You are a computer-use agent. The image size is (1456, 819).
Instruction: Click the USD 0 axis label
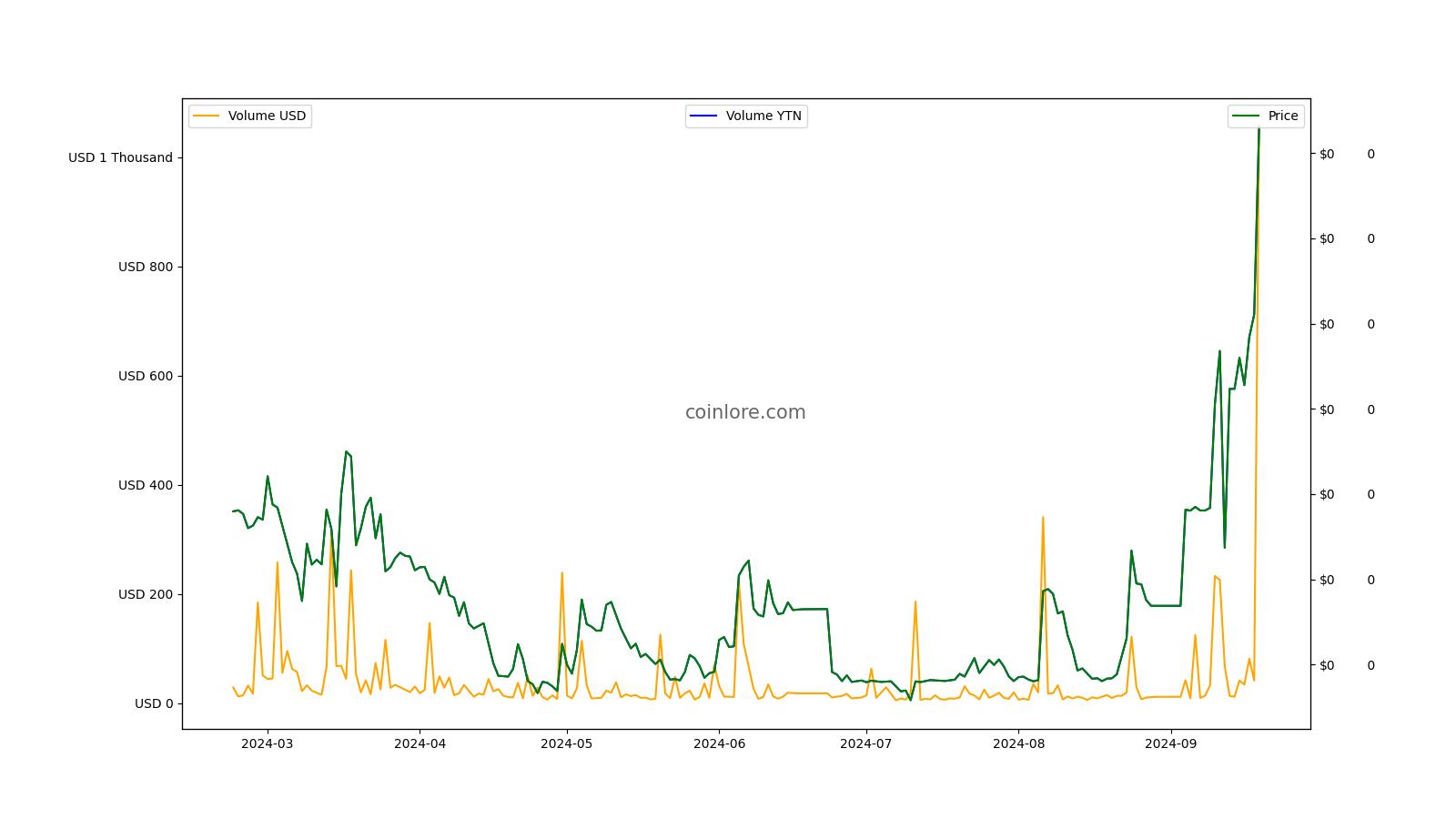[x=154, y=703]
